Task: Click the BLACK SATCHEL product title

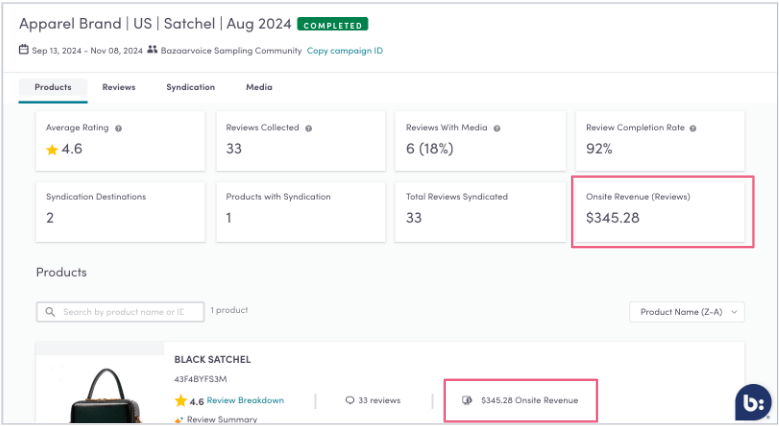Action: coord(212,359)
